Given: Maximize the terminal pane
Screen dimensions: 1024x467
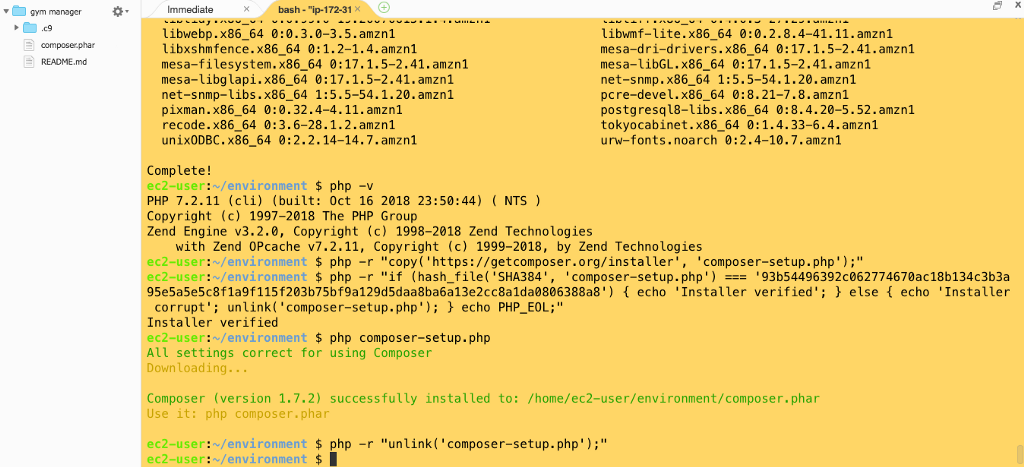Looking at the screenshot, I should (996, 6).
